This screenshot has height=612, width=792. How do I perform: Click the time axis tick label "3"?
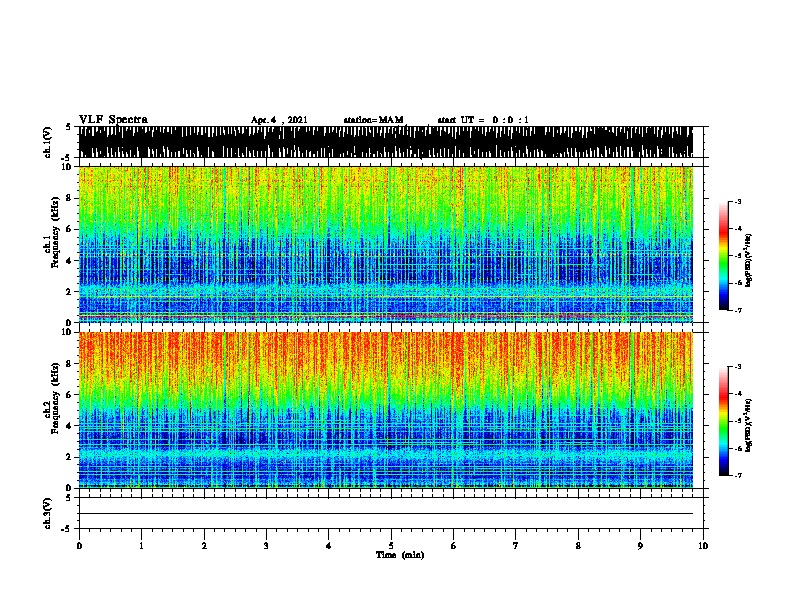point(266,546)
